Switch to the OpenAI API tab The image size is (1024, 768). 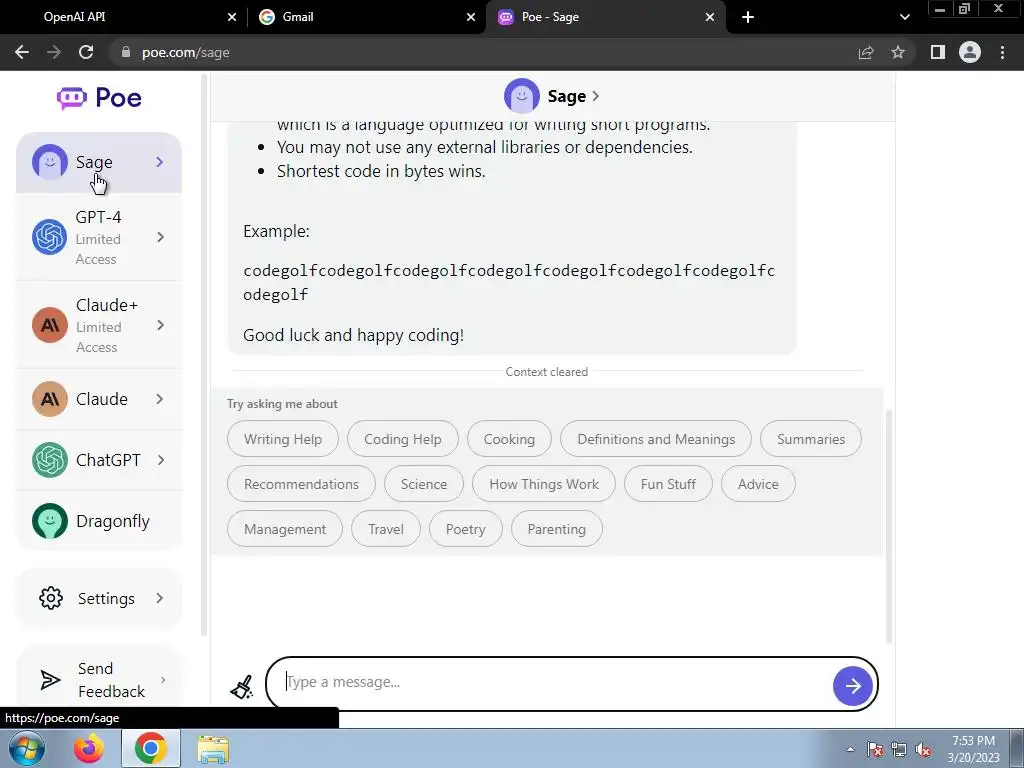pyautogui.click(x=123, y=17)
